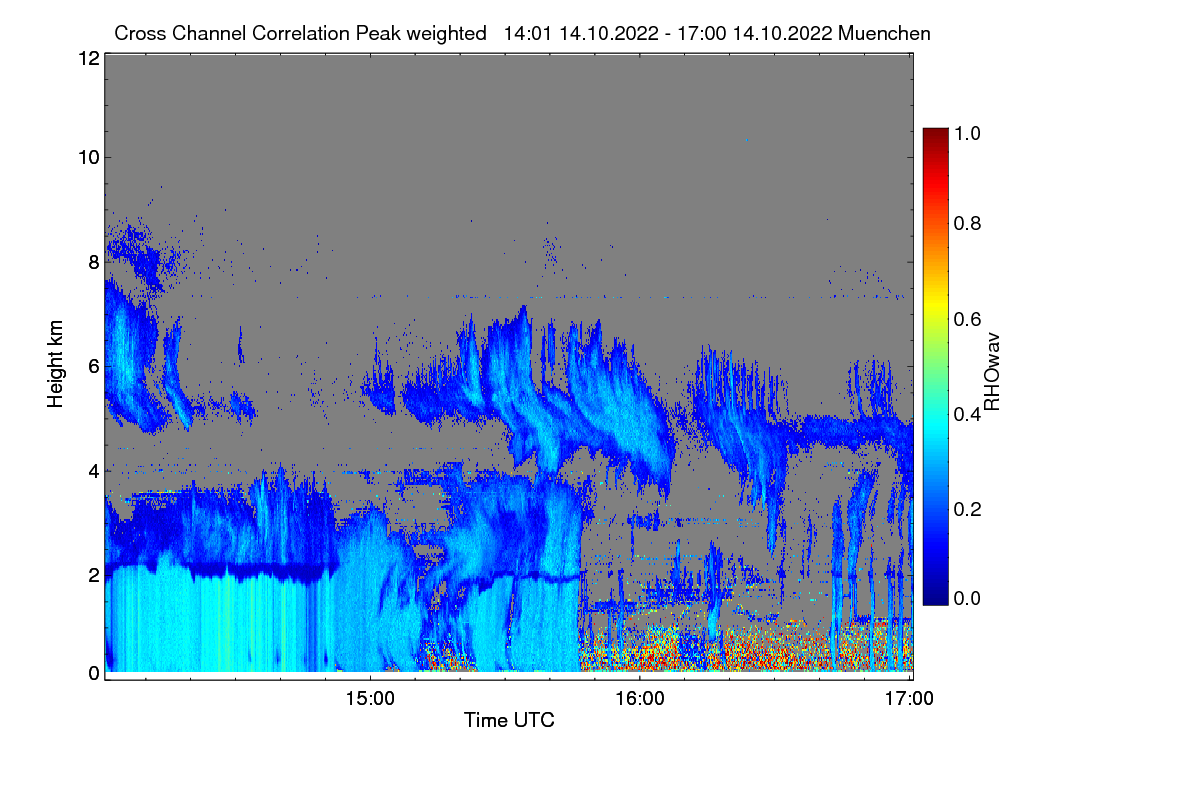The width and height of the screenshot is (1200, 800).
Task: Click the 'Height km' axis label
Action: (x=56, y=364)
